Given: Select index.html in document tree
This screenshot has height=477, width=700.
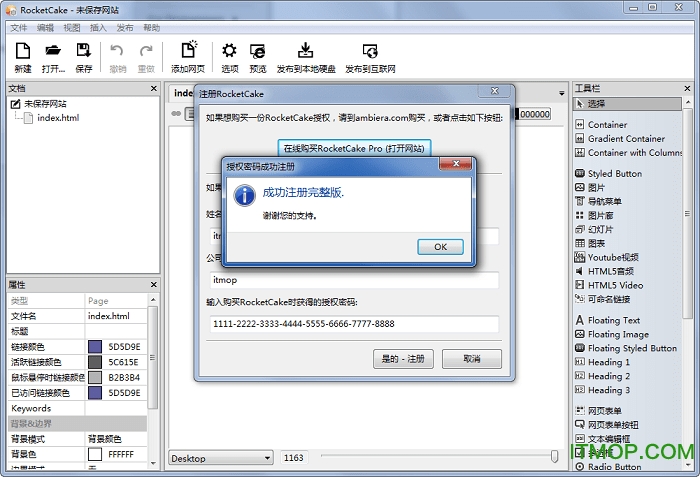Looking at the screenshot, I should coord(58,118).
